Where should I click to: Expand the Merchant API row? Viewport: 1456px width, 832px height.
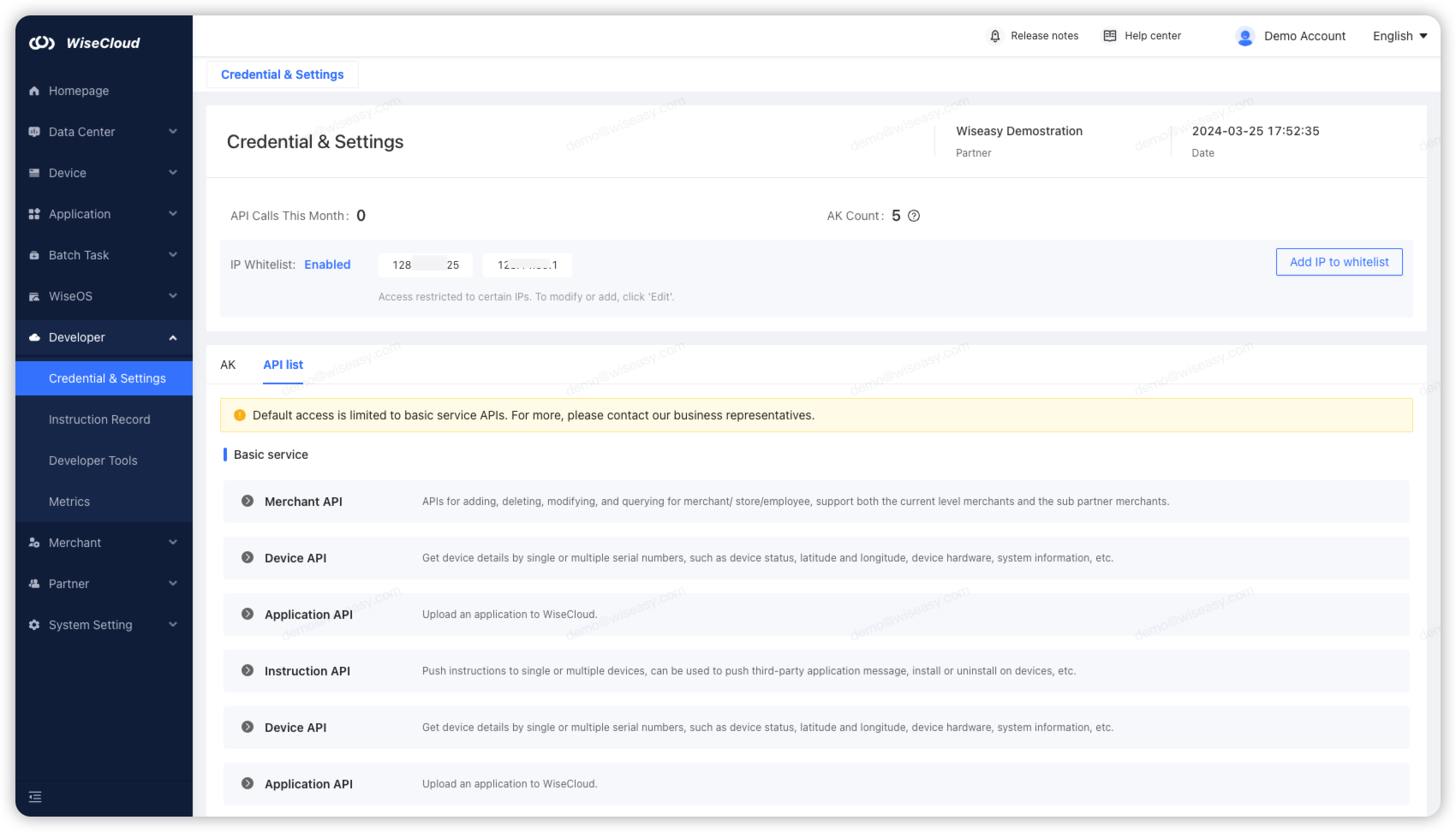[x=248, y=502]
